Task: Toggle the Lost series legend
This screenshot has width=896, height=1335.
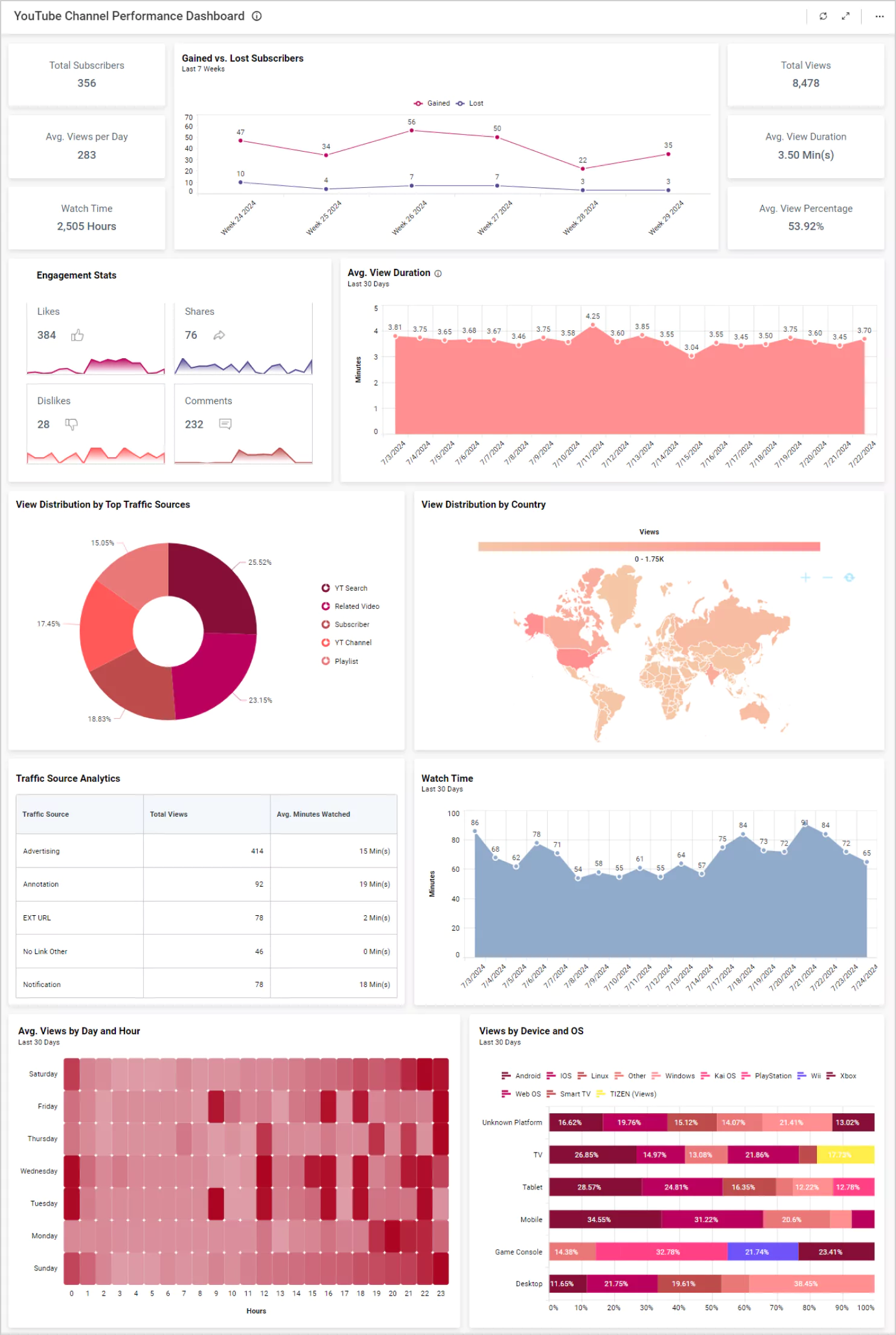Action: click(470, 103)
